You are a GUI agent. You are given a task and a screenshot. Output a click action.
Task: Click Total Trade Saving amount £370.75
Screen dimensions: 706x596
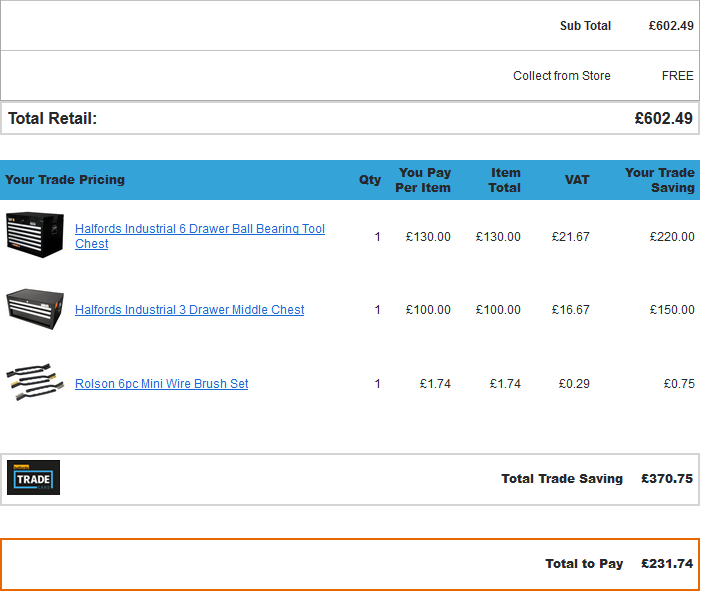coord(667,479)
